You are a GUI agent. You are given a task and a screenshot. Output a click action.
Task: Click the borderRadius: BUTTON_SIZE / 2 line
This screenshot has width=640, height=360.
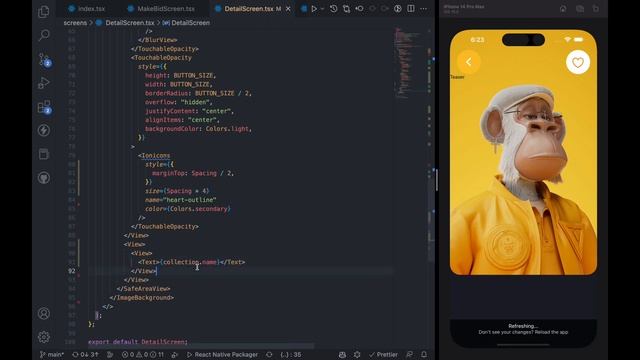click(x=198, y=93)
